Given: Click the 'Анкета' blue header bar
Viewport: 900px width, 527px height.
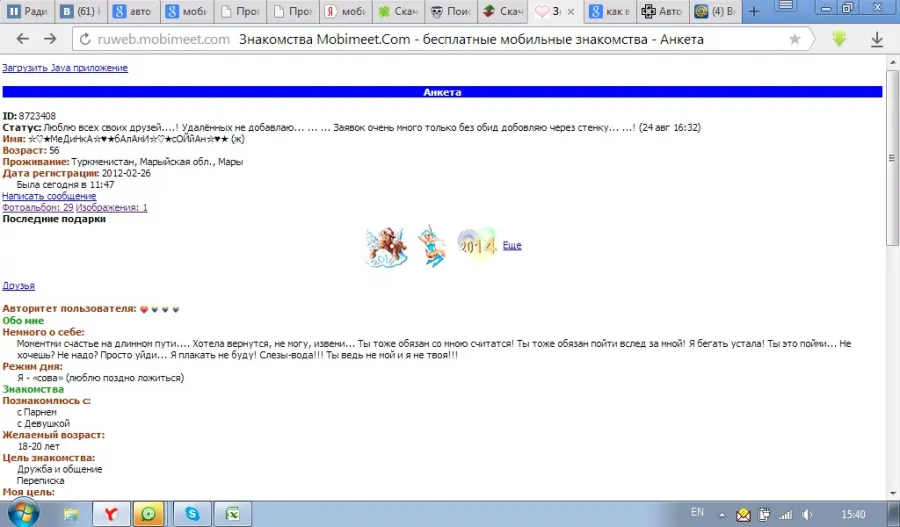Looking at the screenshot, I should [442, 92].
